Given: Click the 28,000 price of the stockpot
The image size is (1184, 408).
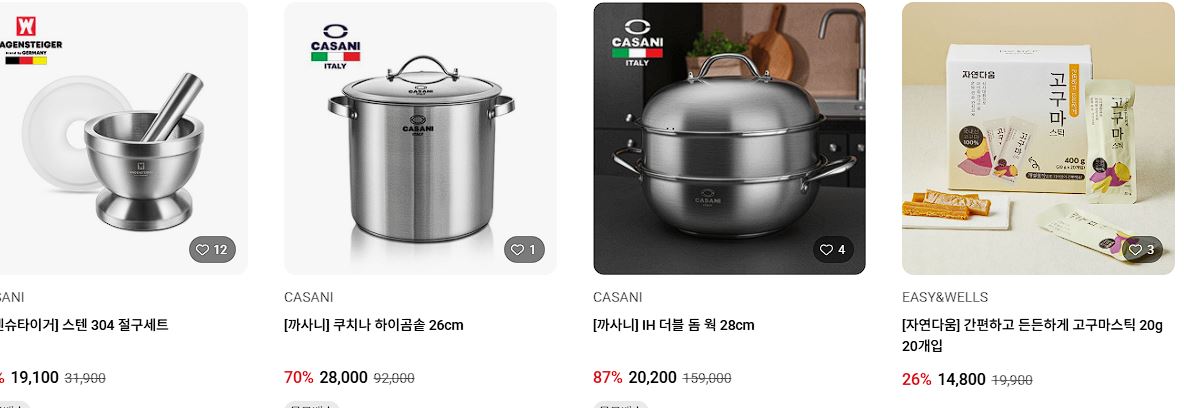Looking at the screenshot, I should (x=344, y=377).
